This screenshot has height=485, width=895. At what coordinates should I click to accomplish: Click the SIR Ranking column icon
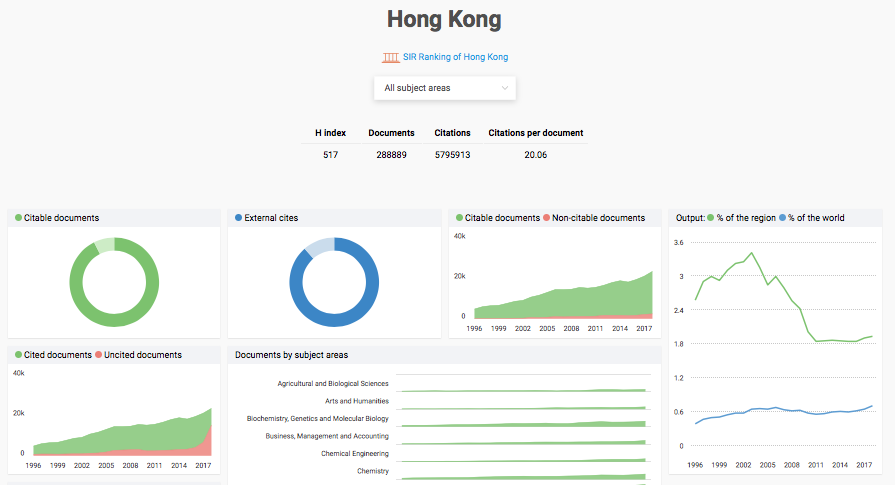[390, 57]
